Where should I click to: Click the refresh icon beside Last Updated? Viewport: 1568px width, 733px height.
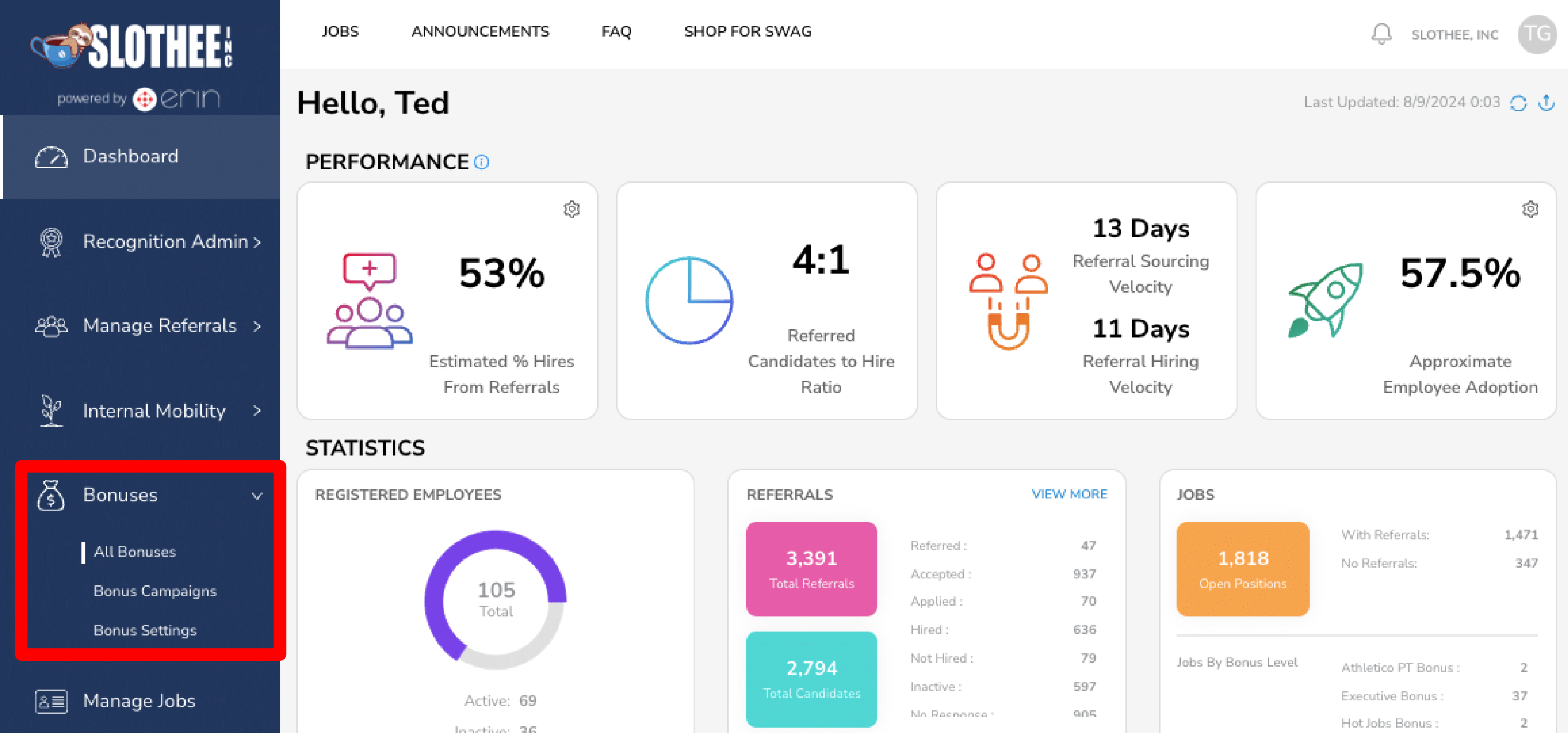1518,103
